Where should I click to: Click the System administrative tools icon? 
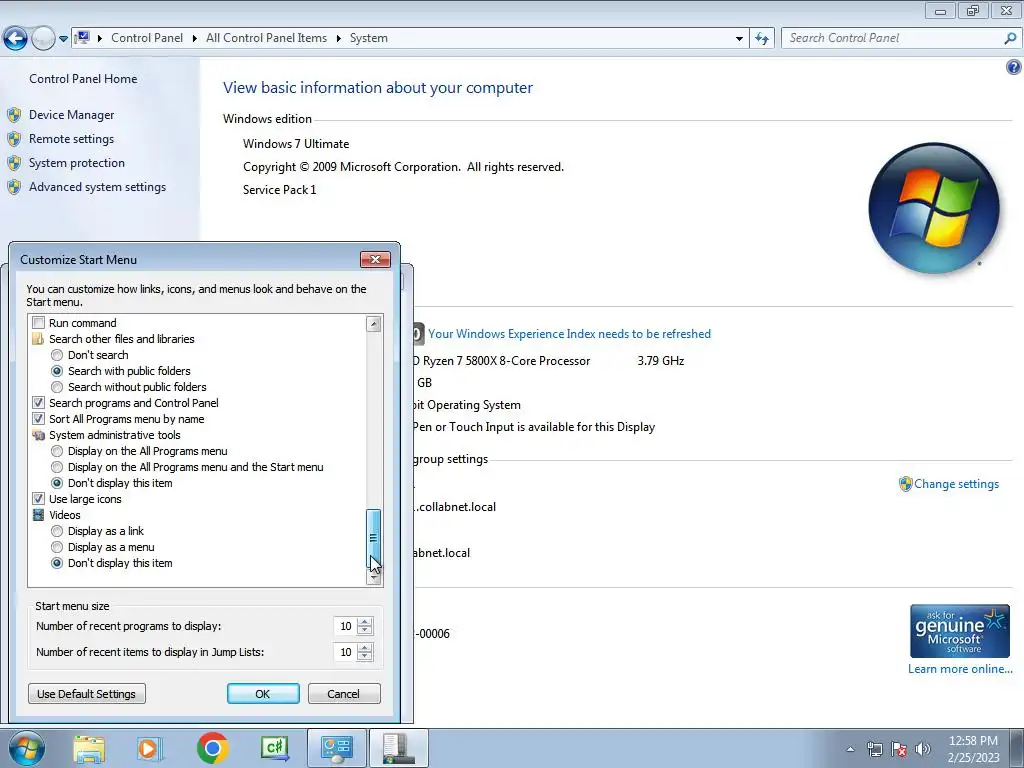click(x=39, y=435)
